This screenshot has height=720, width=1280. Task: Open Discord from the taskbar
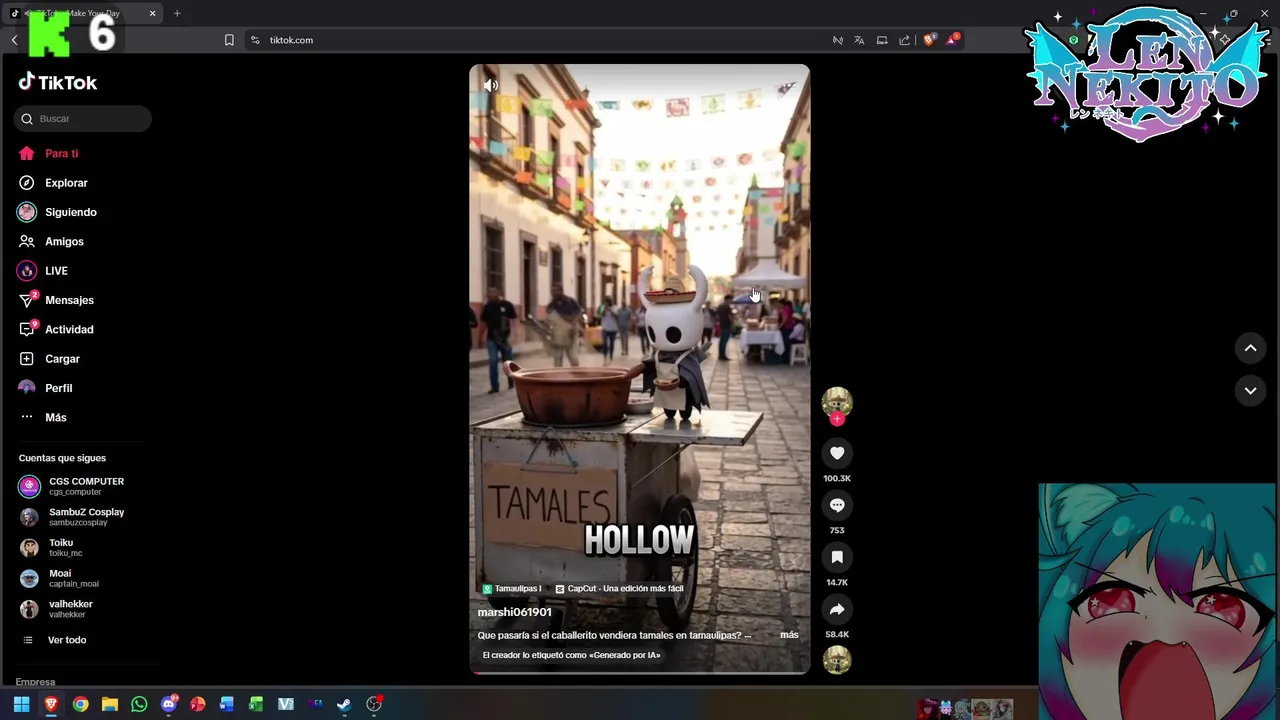tap(169, 704)
